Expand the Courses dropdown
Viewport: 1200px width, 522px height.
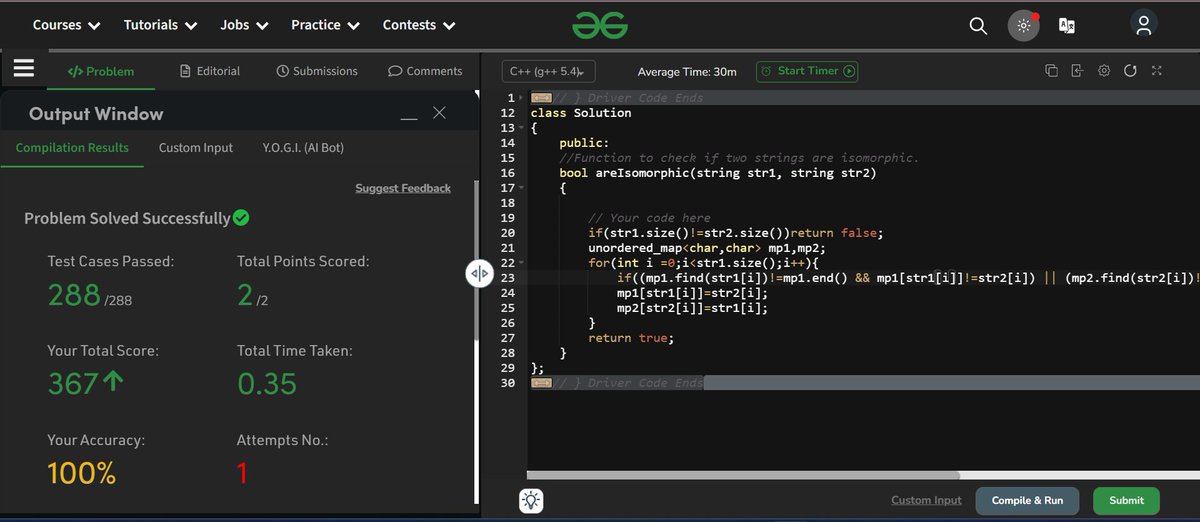point(66,25)
